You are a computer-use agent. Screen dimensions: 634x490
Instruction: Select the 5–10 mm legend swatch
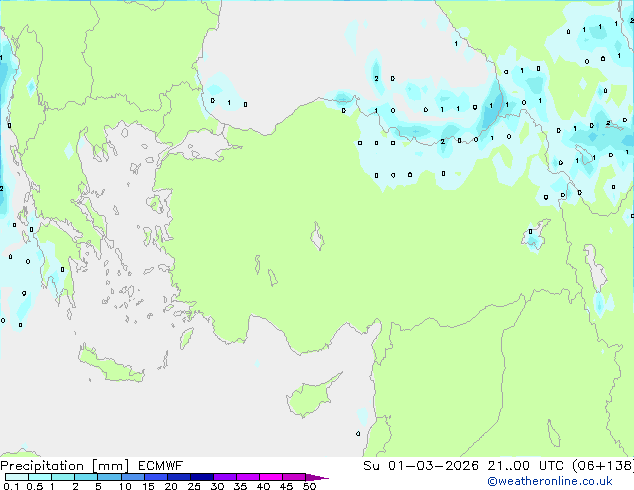109,477
